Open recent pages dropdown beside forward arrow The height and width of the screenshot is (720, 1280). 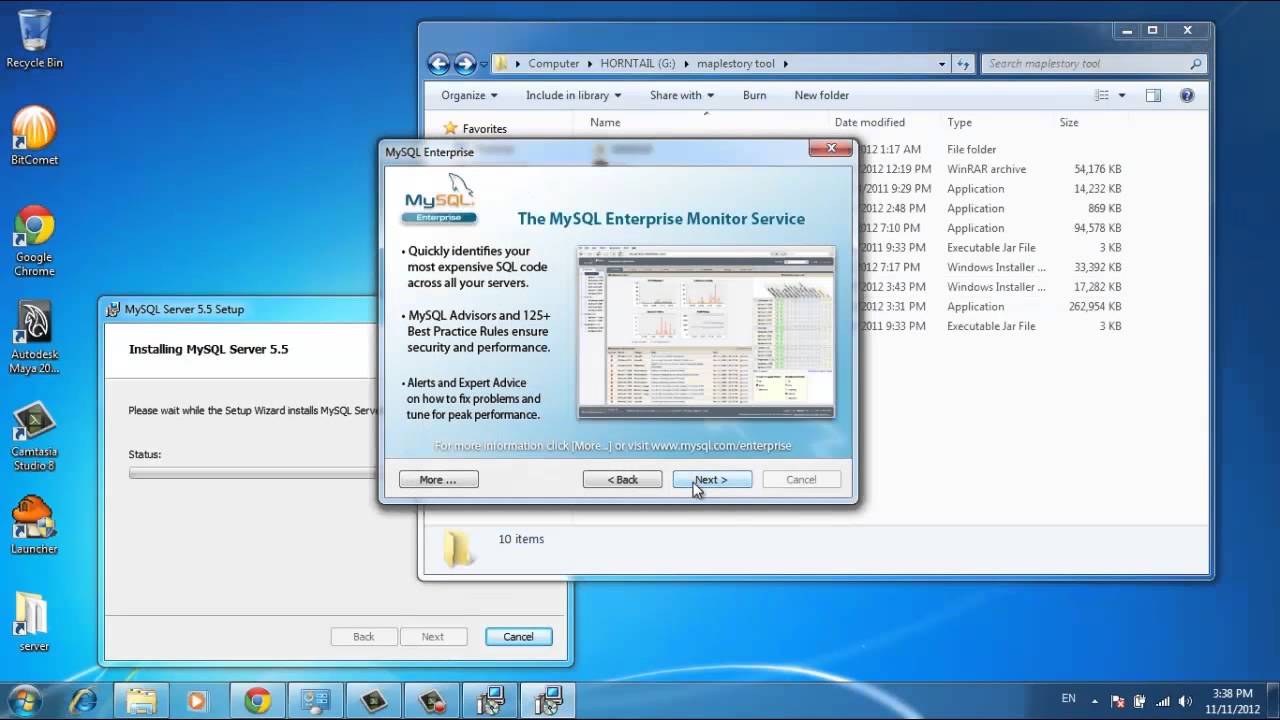coord(484,64)
